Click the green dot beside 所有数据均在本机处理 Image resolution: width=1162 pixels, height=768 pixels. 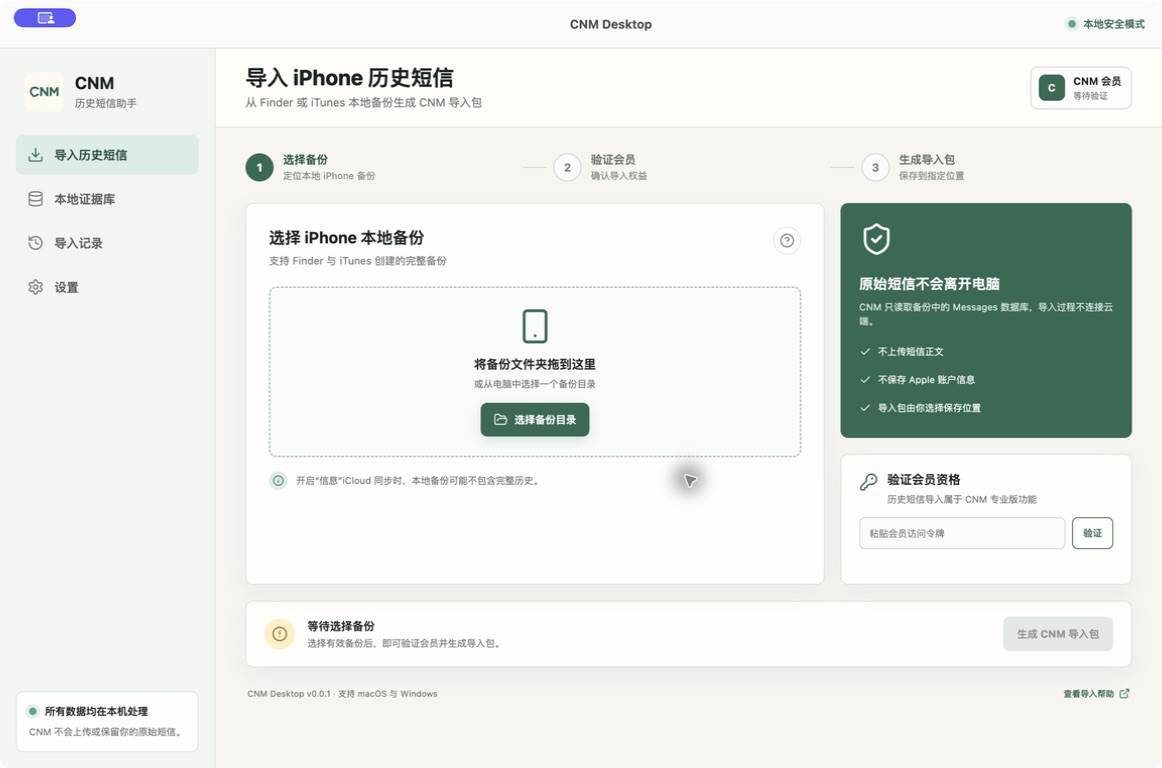33,712
